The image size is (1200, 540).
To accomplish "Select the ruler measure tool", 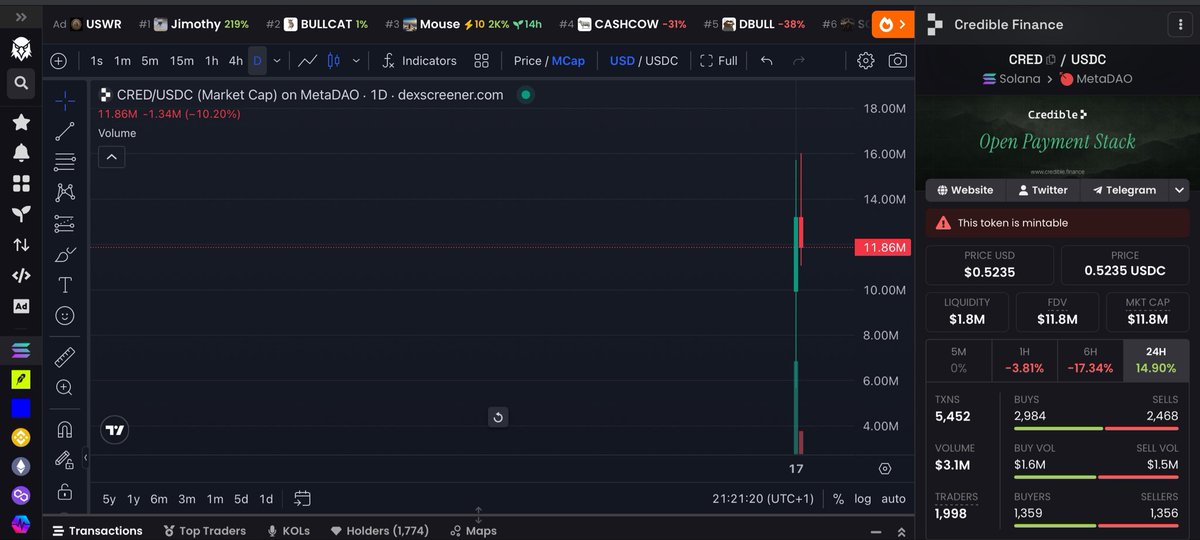I will pos(64,356).
